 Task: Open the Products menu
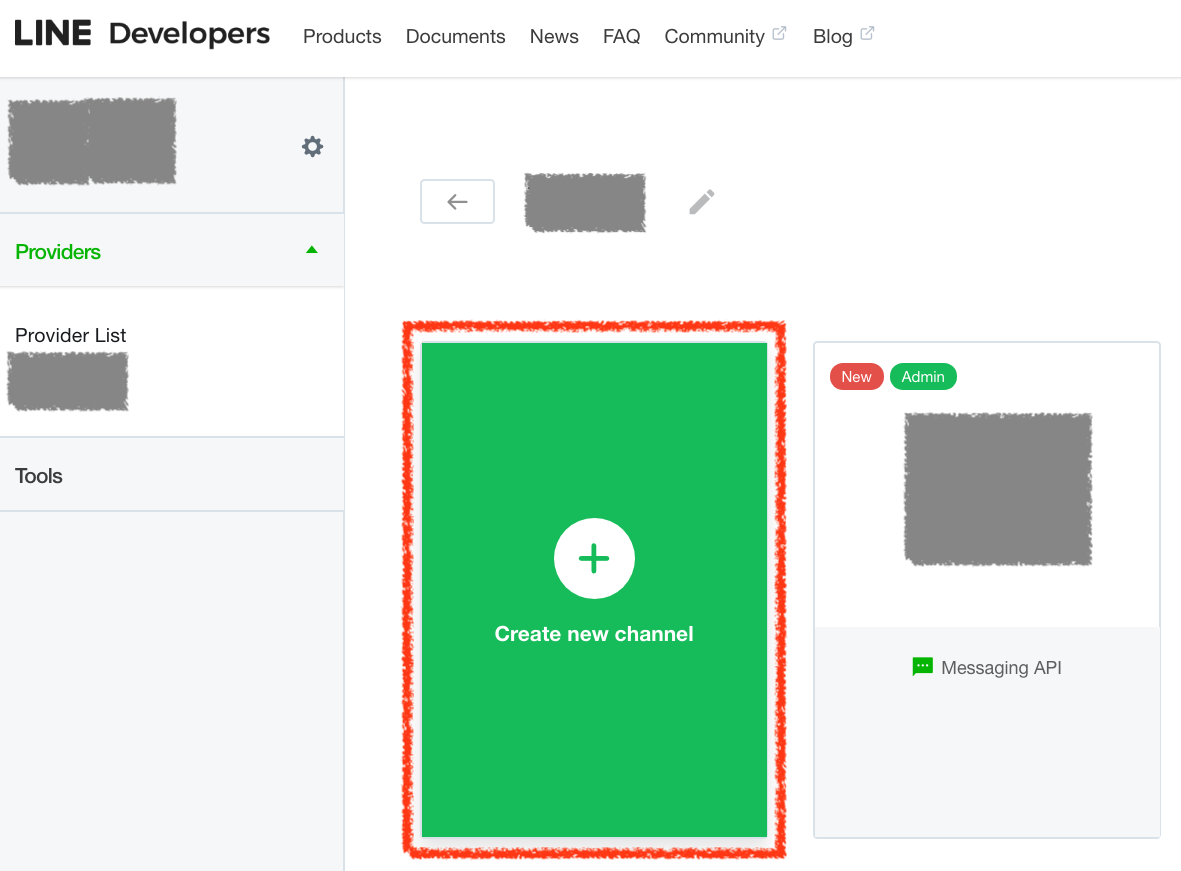(342, 37)
